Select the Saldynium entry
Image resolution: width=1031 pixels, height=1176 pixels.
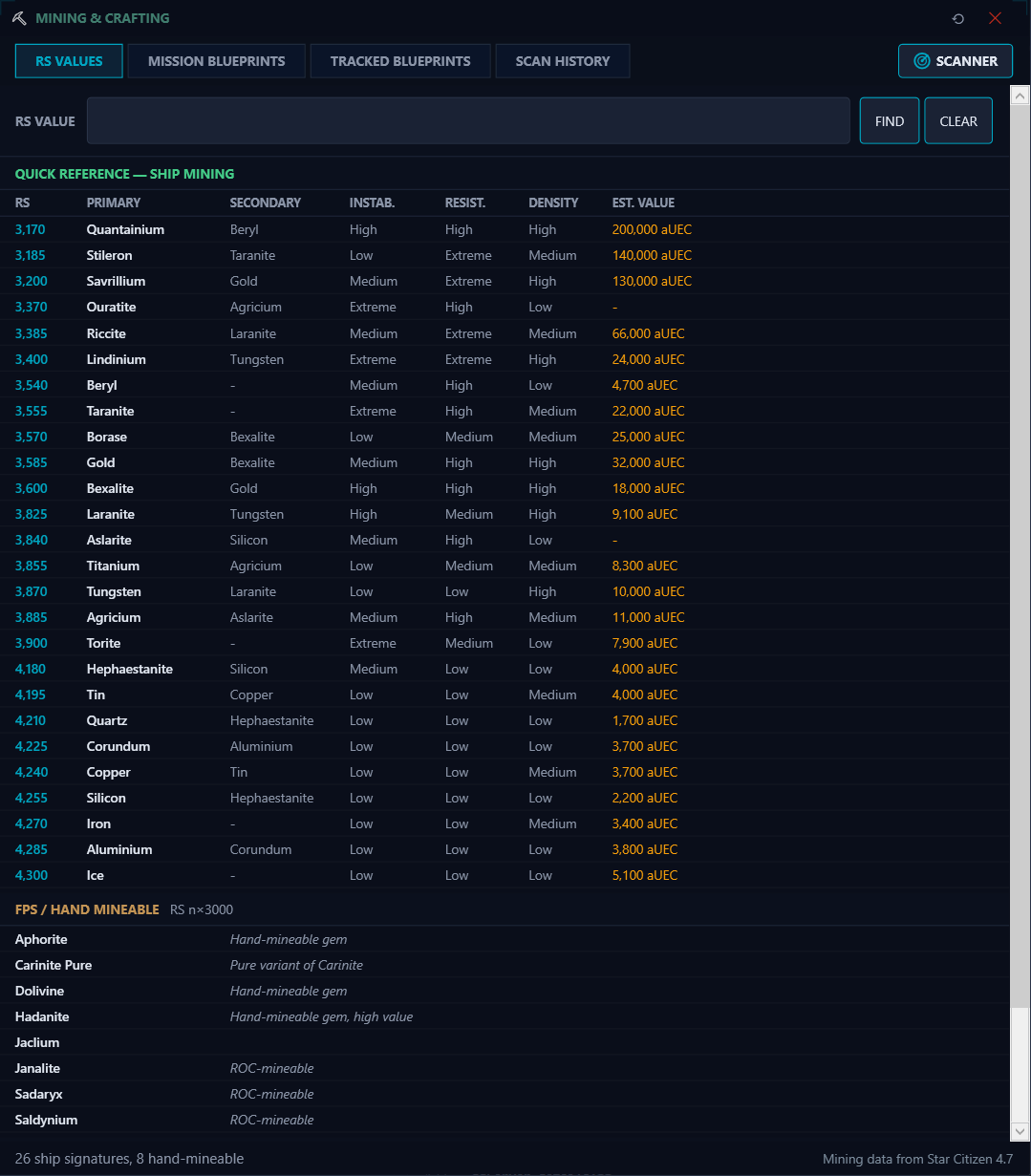[47, 1120]
